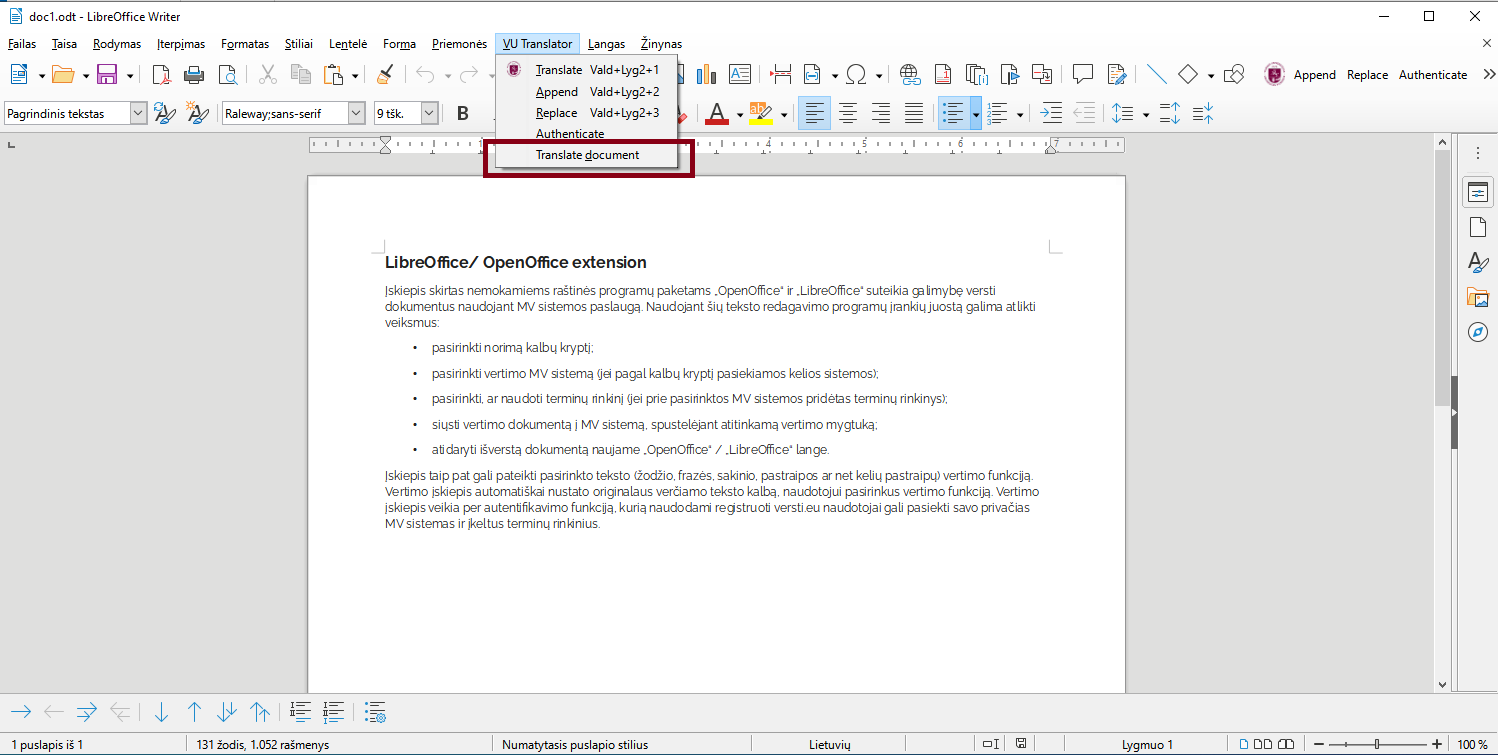Choose Append in VU Translator menu
This screenshot has width=1498, height=755.
coord(587,92)
